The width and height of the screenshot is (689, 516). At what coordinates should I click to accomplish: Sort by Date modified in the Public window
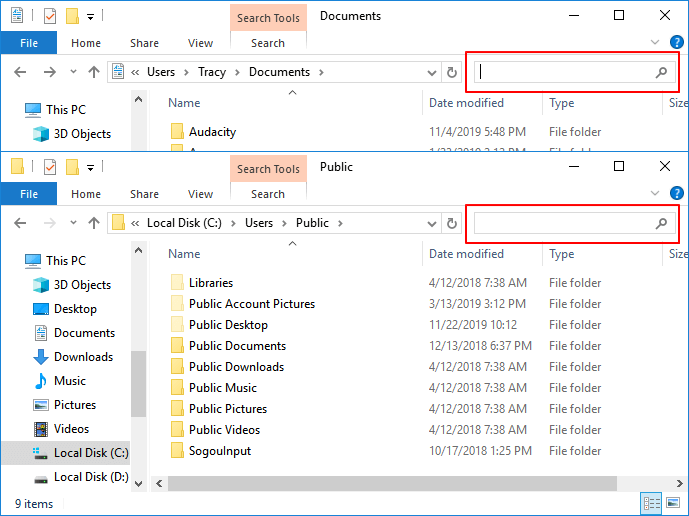coord(466,254)
